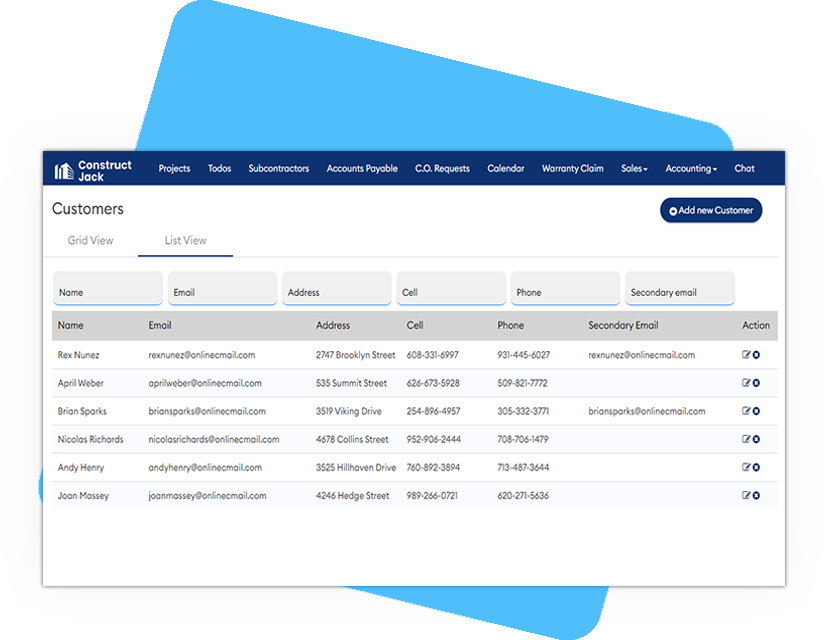Open the Warranty Claim page
This screenshot has width=824, height=640.
[x=572, y=169]
